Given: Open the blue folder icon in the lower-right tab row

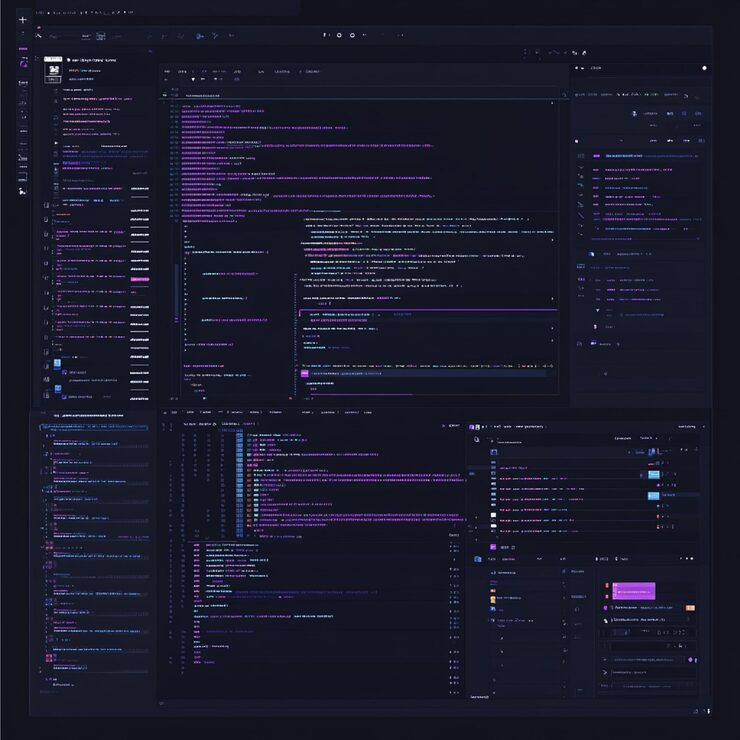Looking at the screenshot, I should point(478,559).
